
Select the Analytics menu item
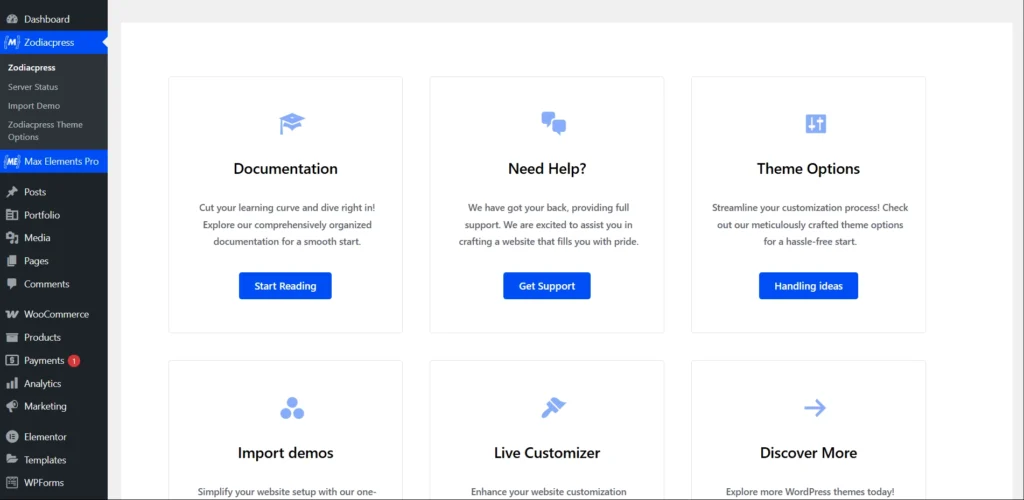(42, 383)
